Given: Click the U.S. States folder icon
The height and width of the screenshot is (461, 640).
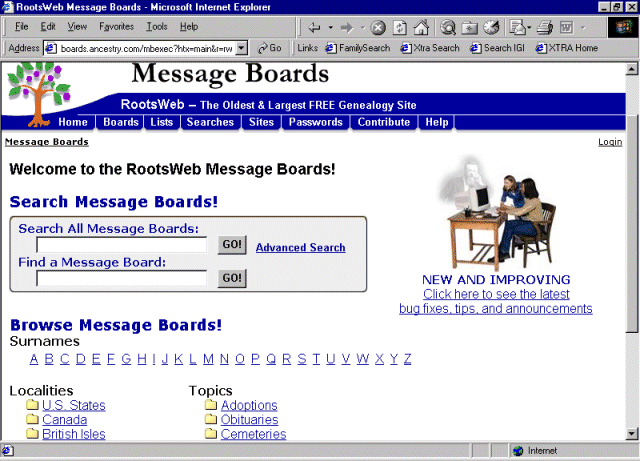Looking at the screenshot, I should [x=32, y=405].
